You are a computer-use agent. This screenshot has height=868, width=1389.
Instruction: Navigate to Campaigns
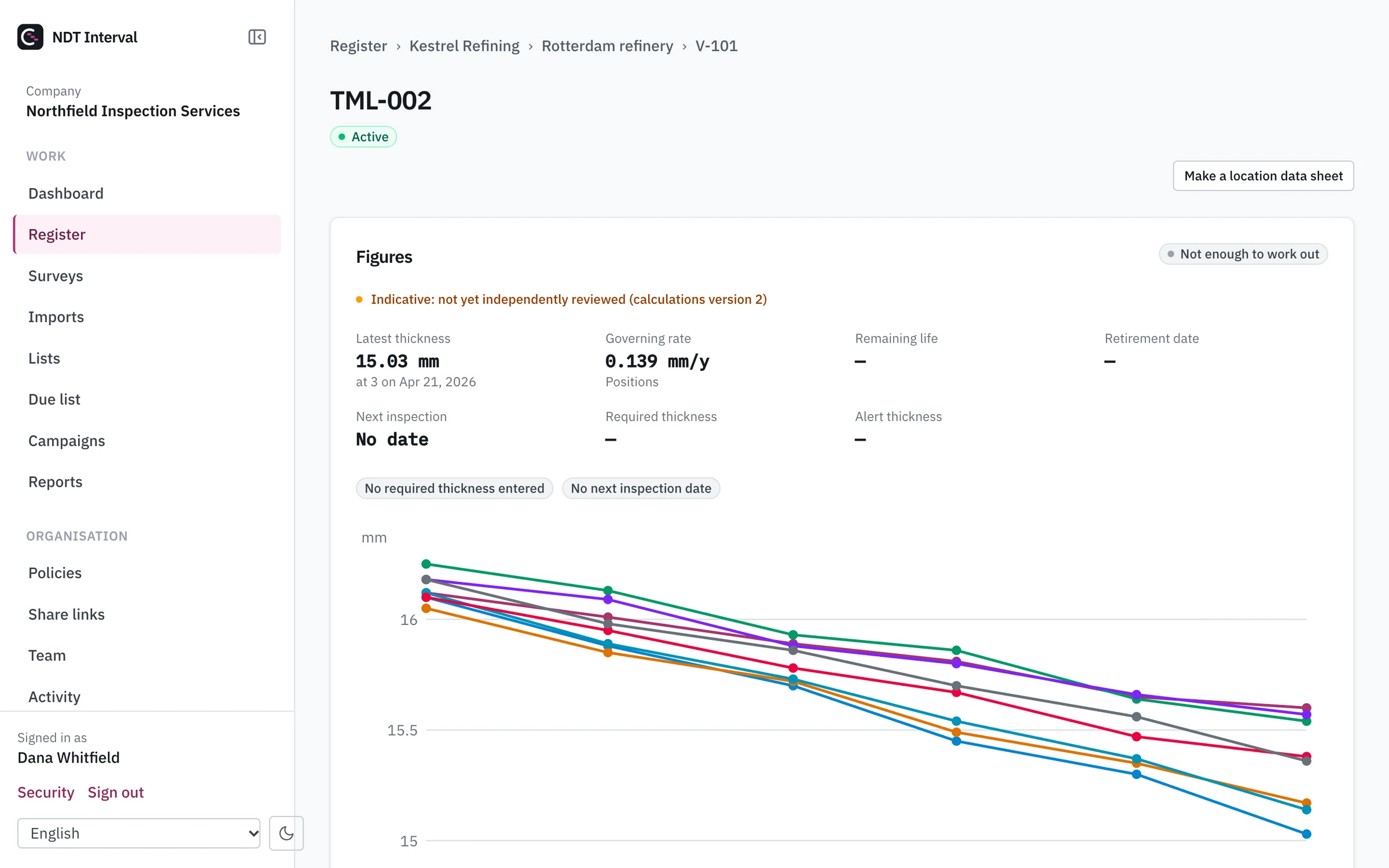[x=147, y=441]
